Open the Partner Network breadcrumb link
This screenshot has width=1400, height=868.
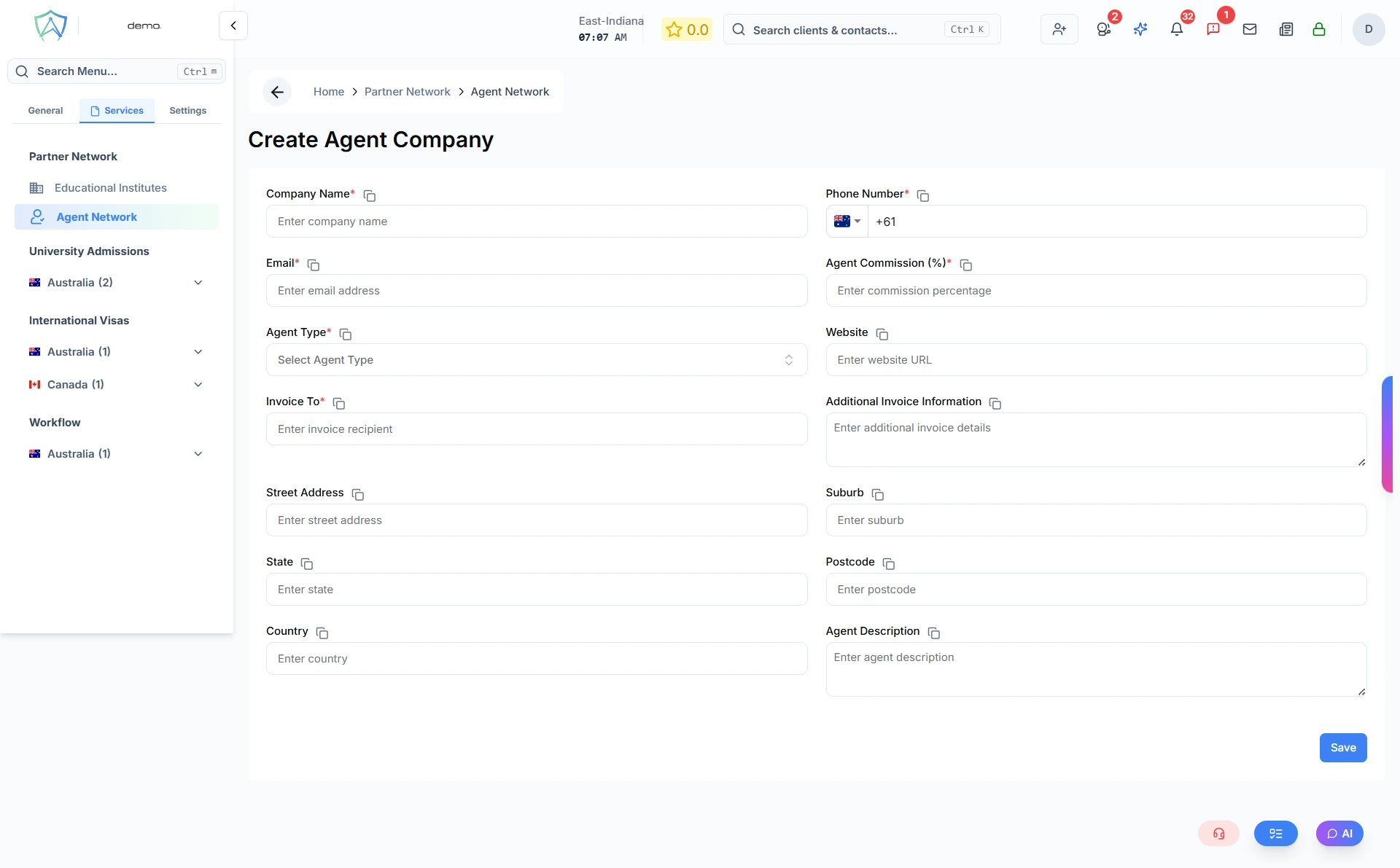pos(407,91)
